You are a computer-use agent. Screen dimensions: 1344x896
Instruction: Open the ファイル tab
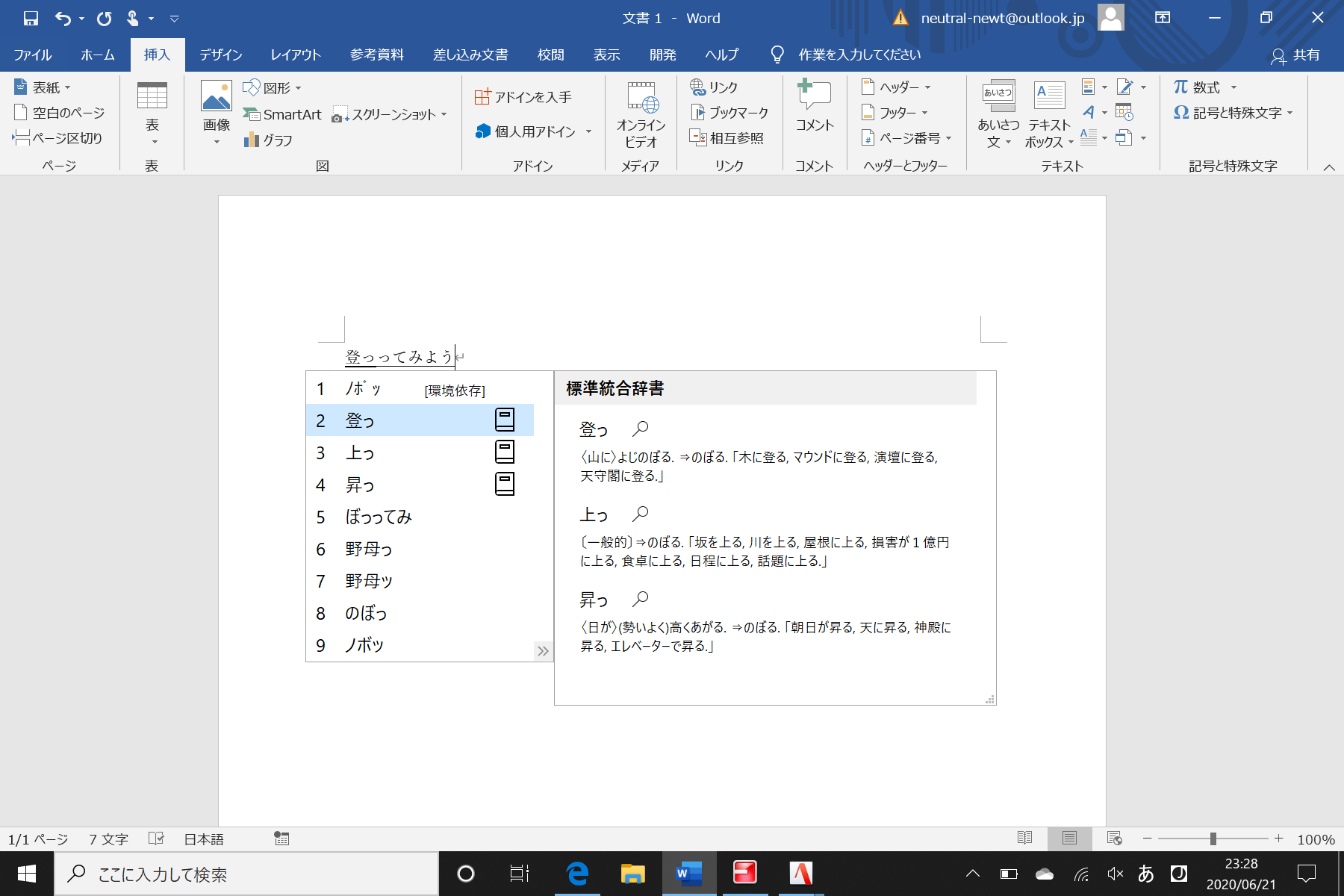(x=32, y=55)
